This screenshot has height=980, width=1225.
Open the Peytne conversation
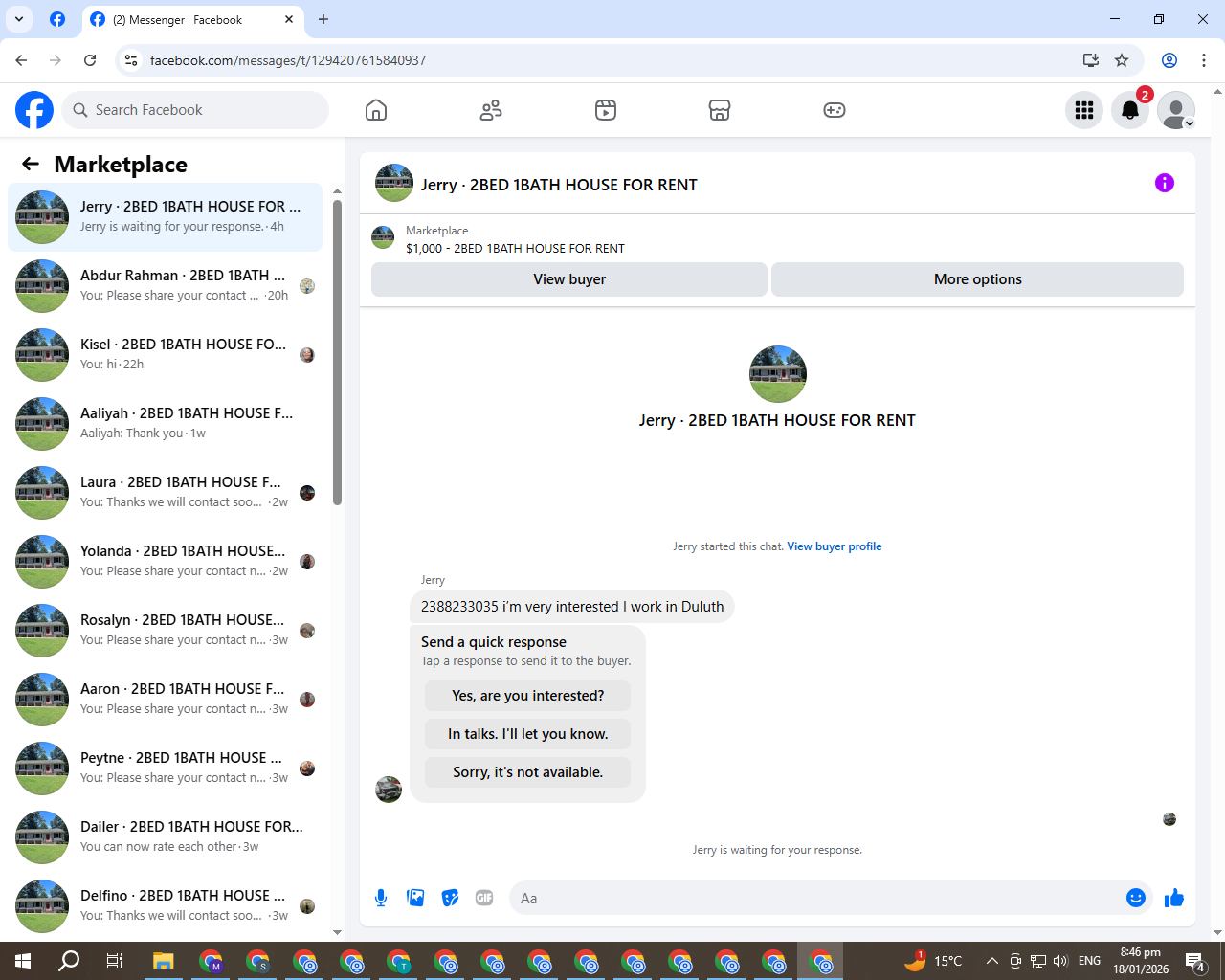click(165, 768)
